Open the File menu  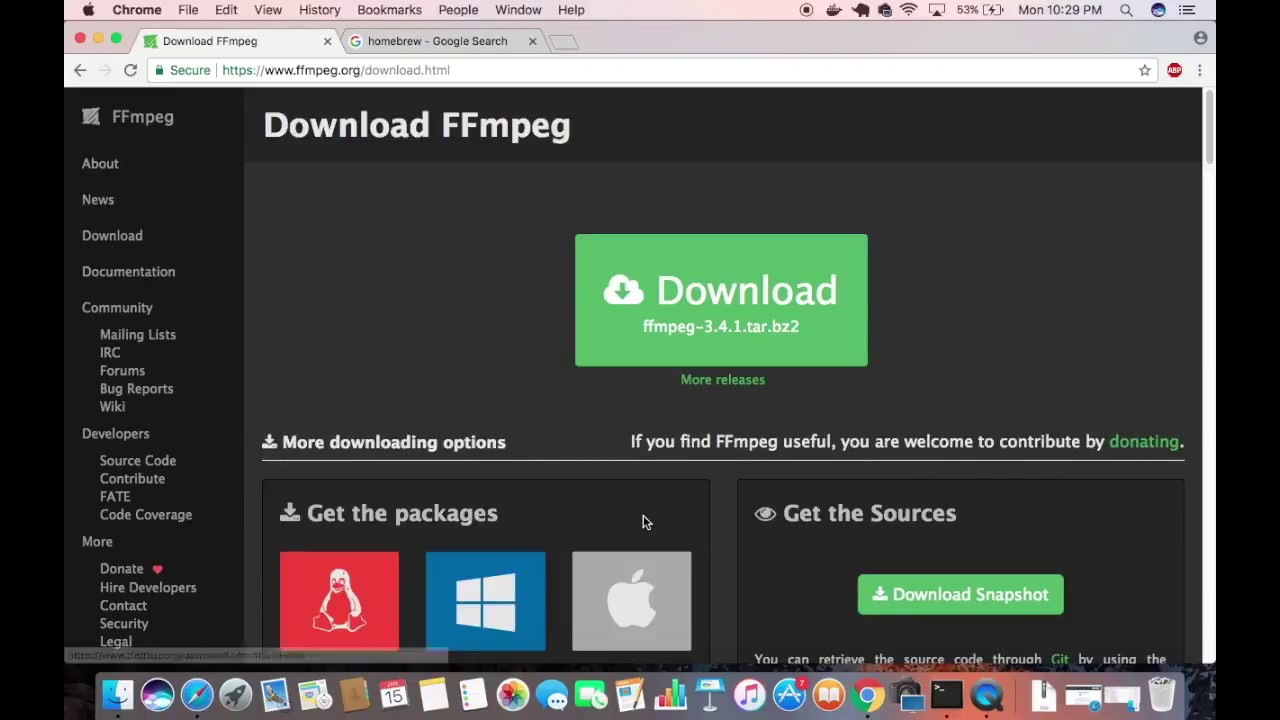coord(188,10)
